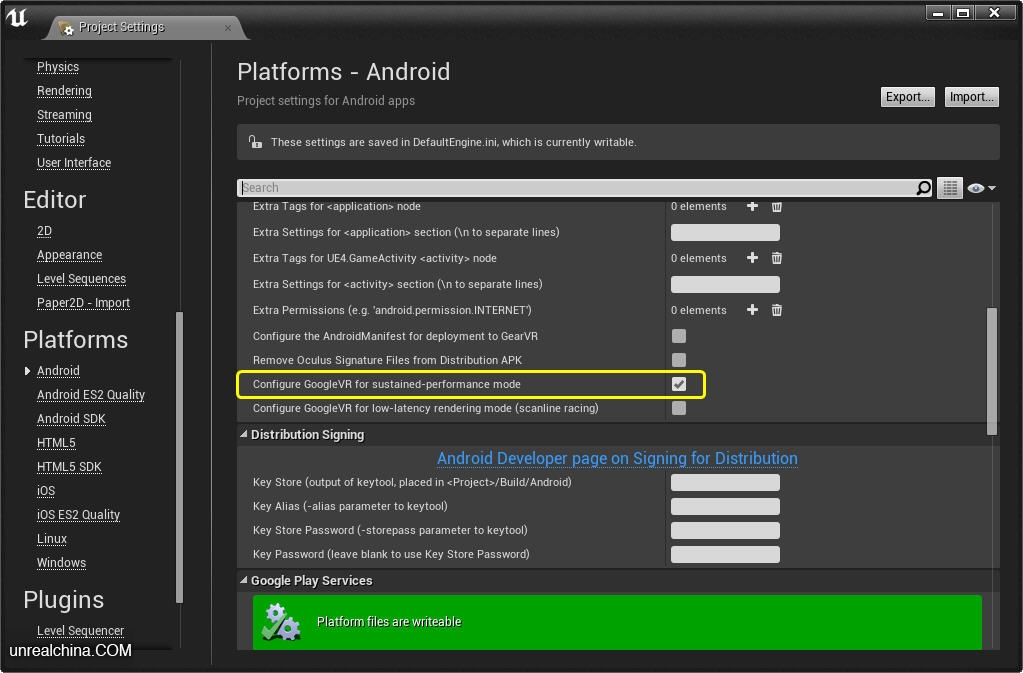Click the Key Alias input field
This screenshot has height=673, width=1023.
pyautogui.click(x=725, y=506)
